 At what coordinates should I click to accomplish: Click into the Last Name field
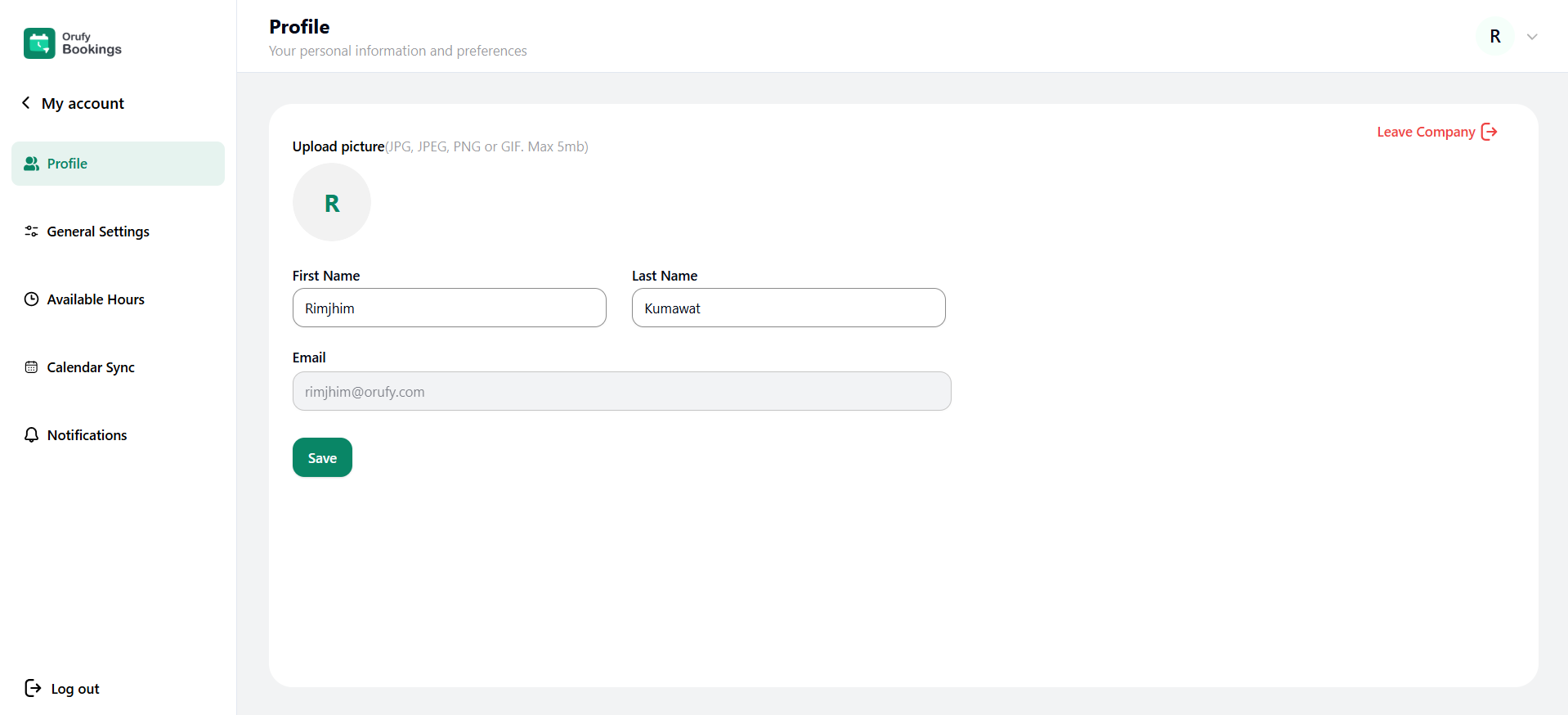point(788,308)
